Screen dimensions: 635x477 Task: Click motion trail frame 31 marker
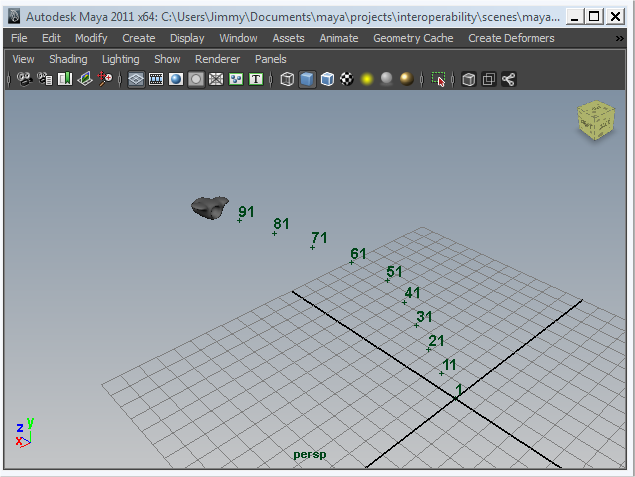[x=416, y=326]
